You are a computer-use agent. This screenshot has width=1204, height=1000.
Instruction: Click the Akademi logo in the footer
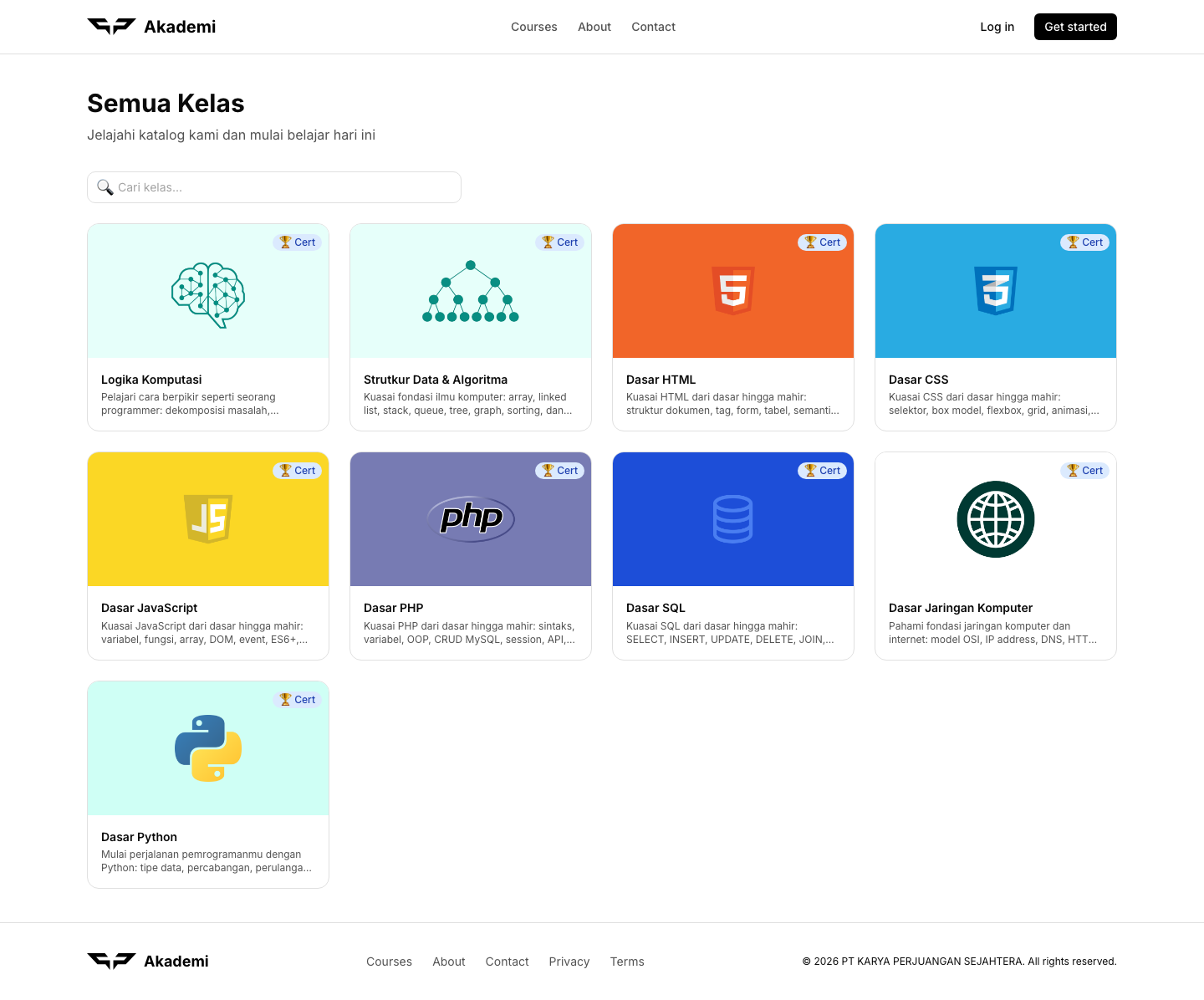(x=148, y=962)
